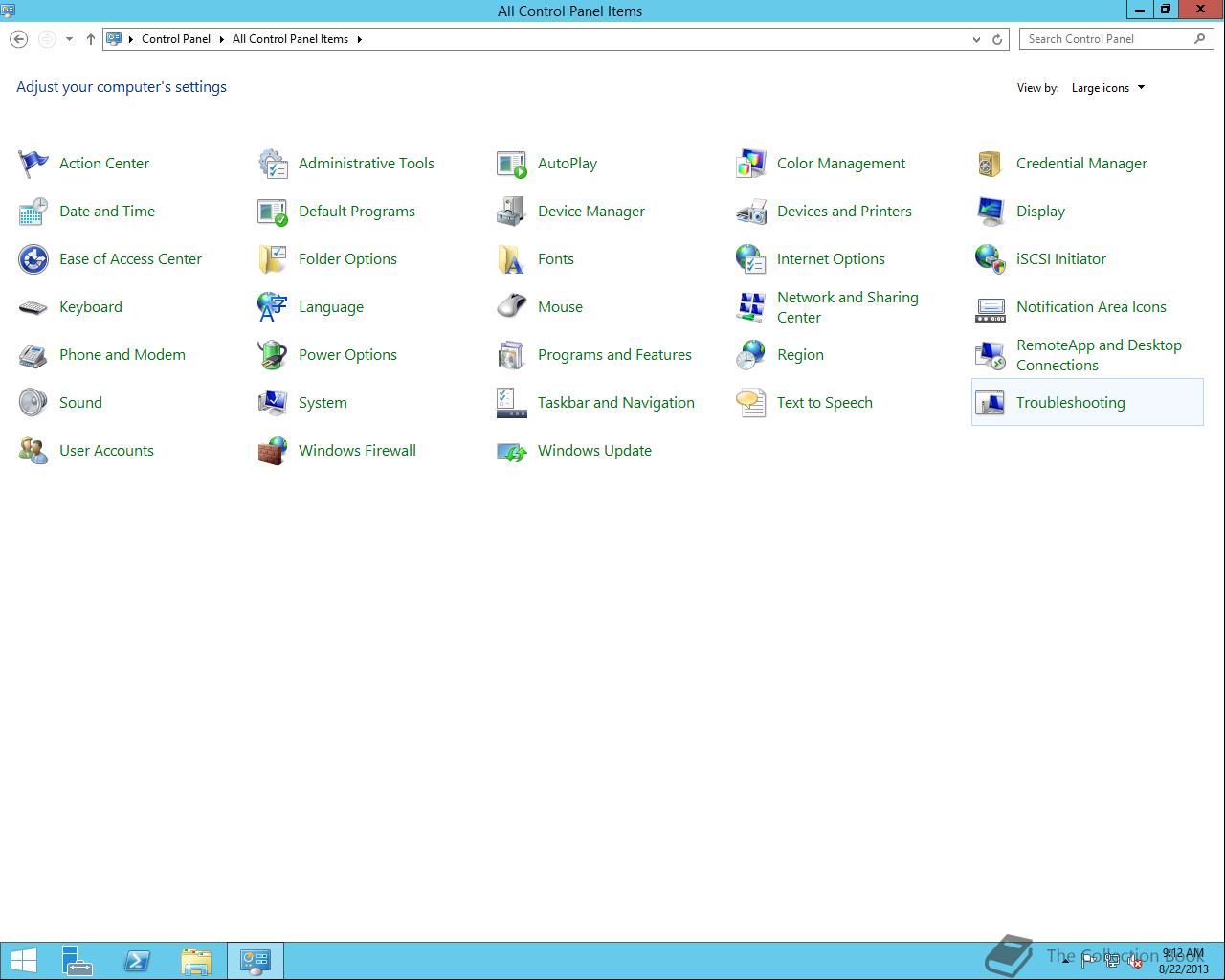Open the Administrative Tools gear icon

coord(273,164)
